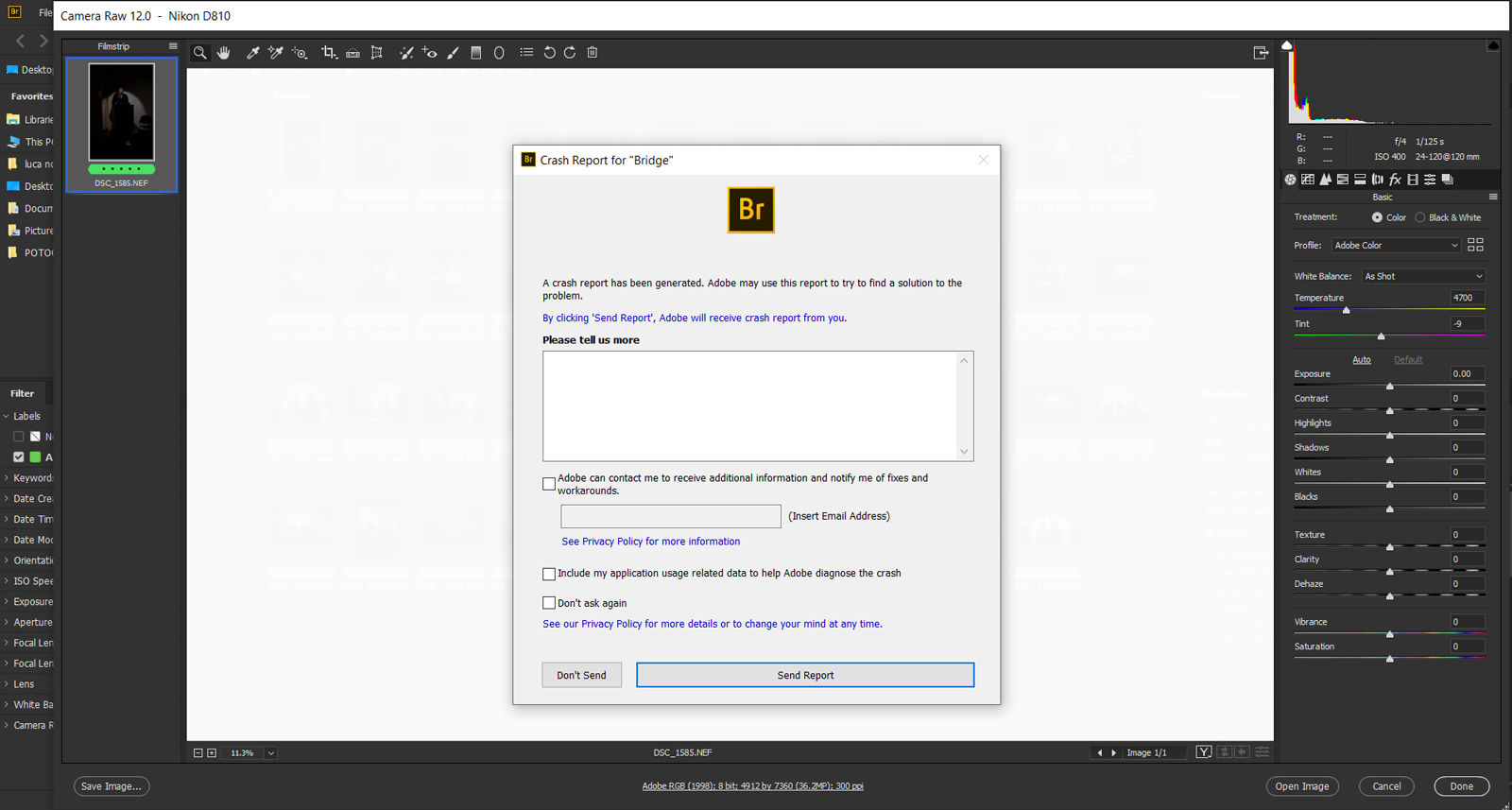Switch to the Detail tab
Screen dimensions: 1512x810
click(1325, 180)
